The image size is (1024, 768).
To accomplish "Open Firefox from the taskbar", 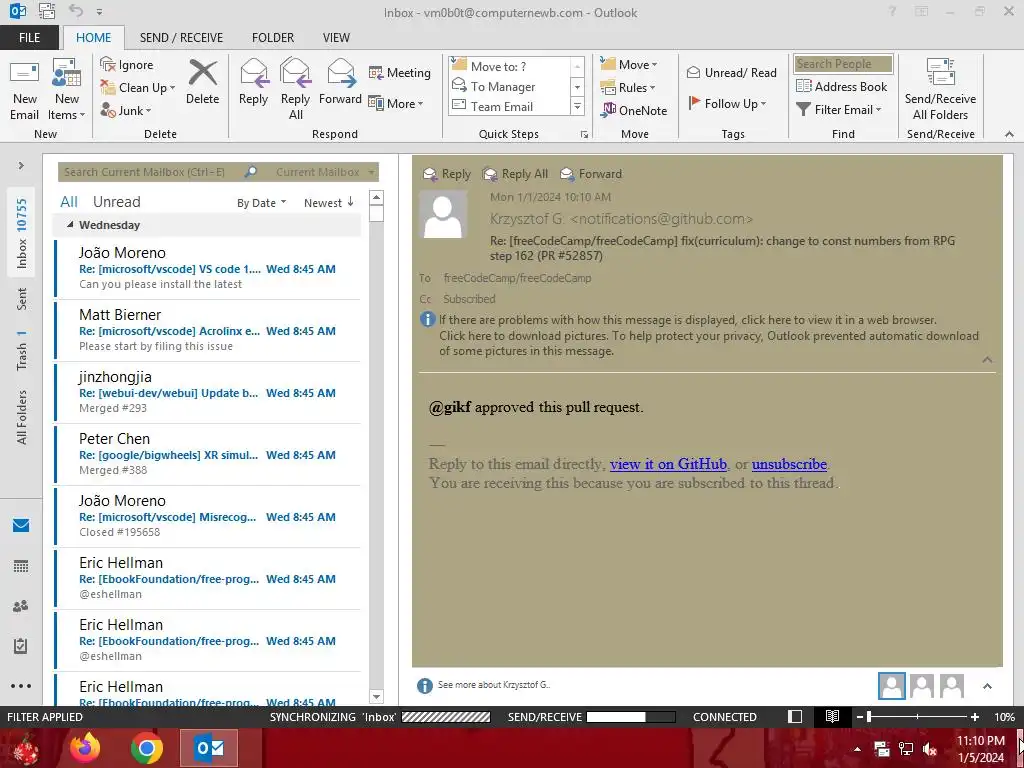I will pyautogui.click(x=85, y=748).
